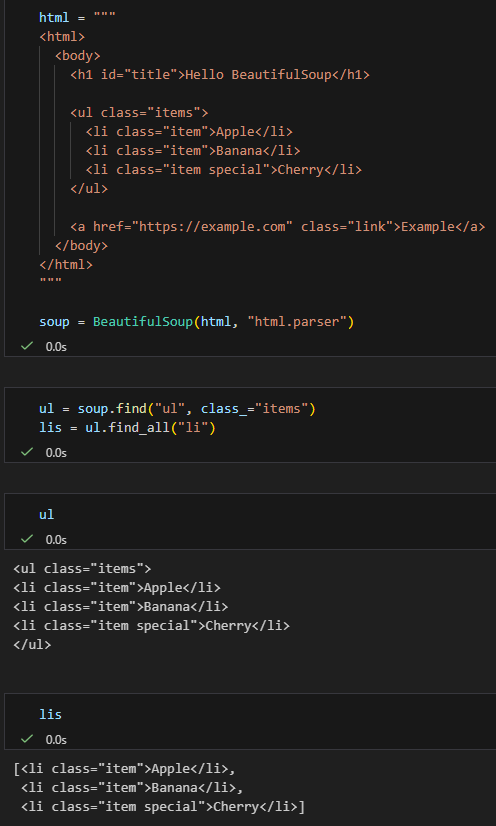Click the 'lis = ul.find_all("li")' line
The width and height of the screenshot is (496, 826).
(x=127, y=428)
